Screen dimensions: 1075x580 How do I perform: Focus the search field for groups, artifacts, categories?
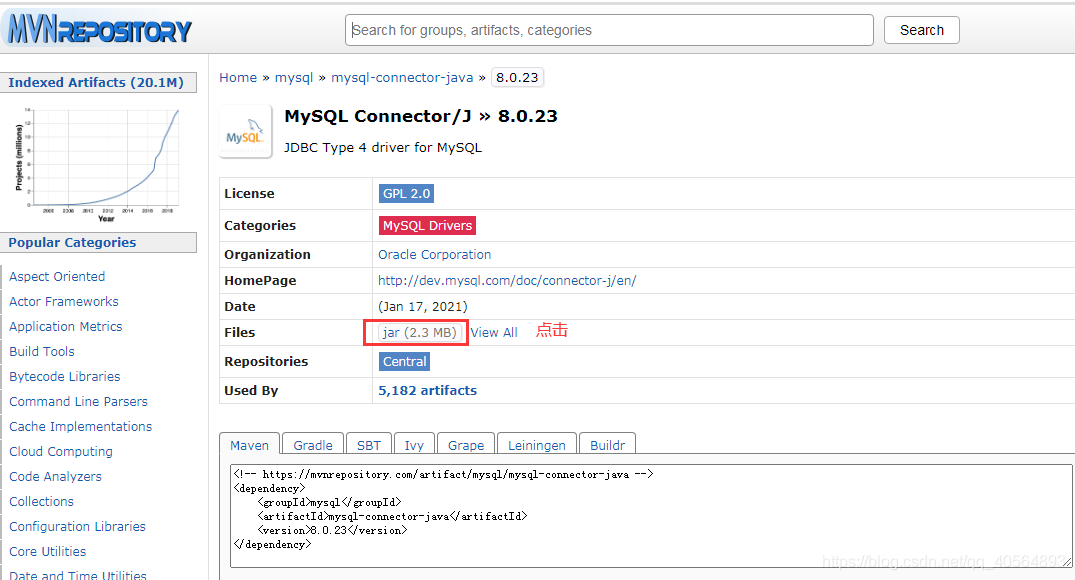point(609,30)
